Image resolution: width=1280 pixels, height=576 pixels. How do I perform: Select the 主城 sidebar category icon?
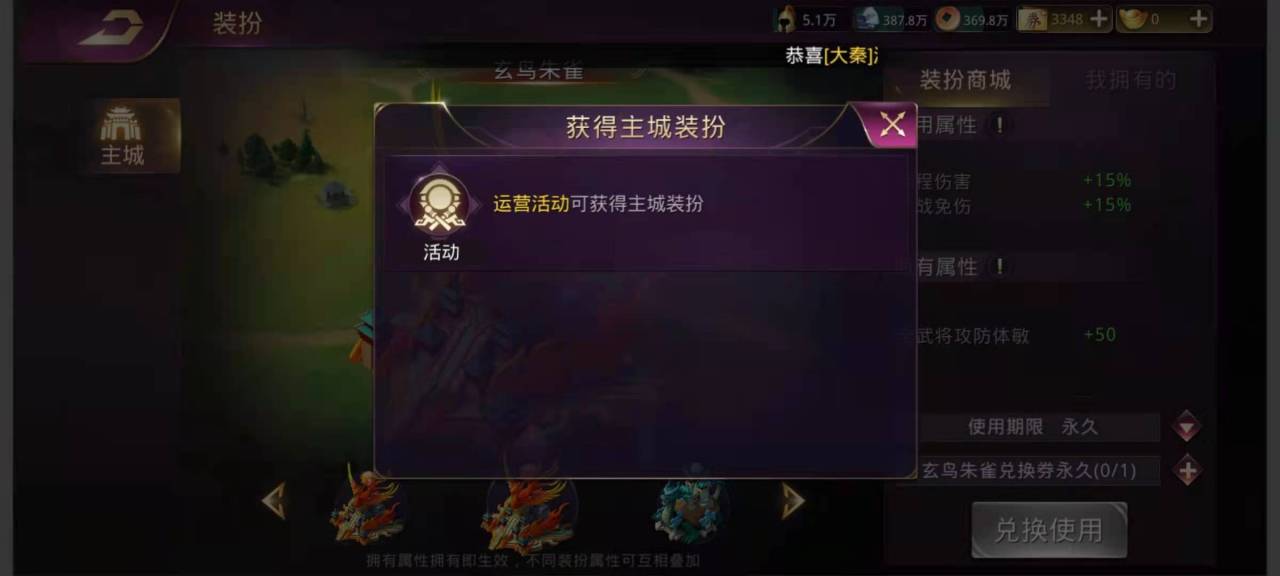122,136
